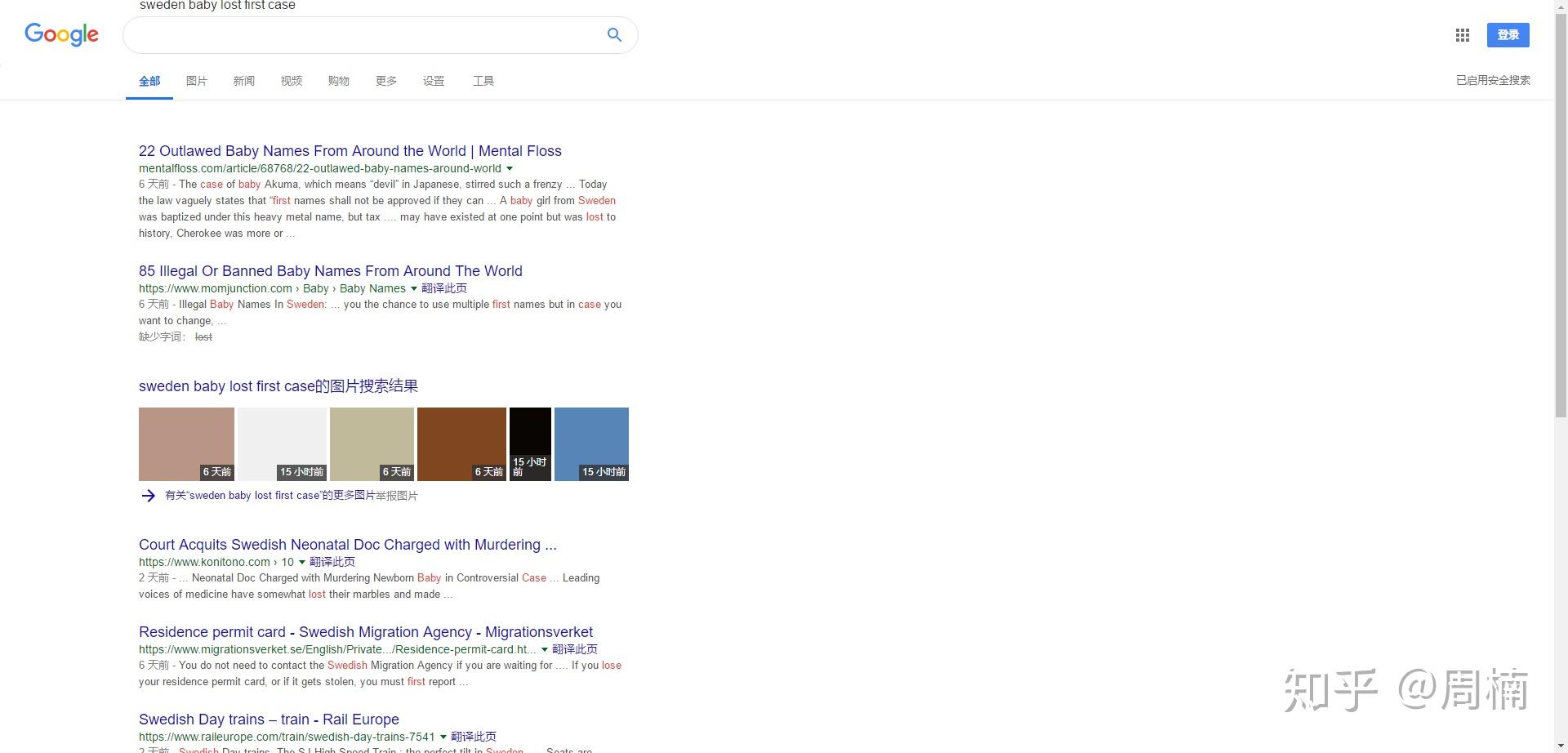This screenshot has width=1568, height=753.
Task: Open the 工具 tools menu
Action: click(483, 81)
